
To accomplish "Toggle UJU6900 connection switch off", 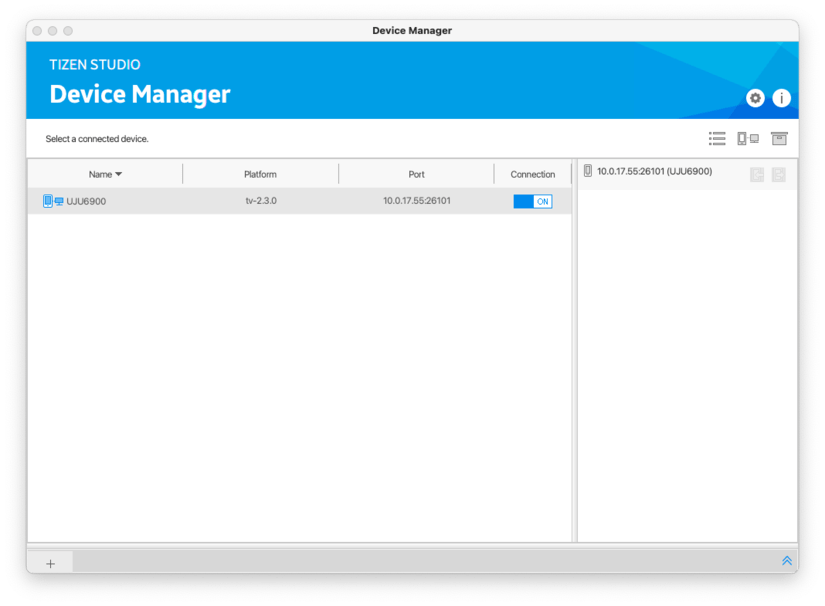I will pos(532,201).
